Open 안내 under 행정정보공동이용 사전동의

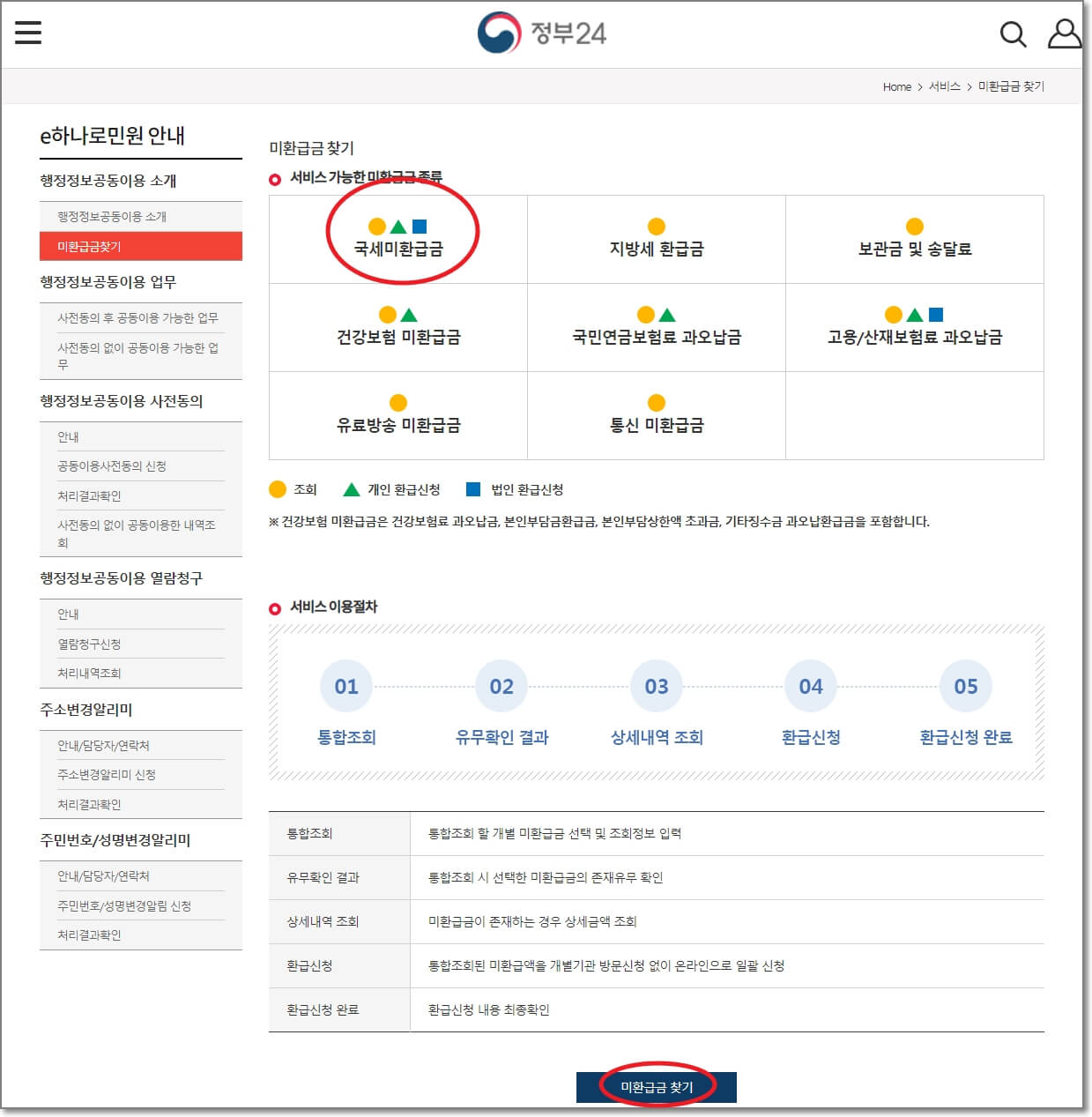pyautogui.click(x=68, y=437)
